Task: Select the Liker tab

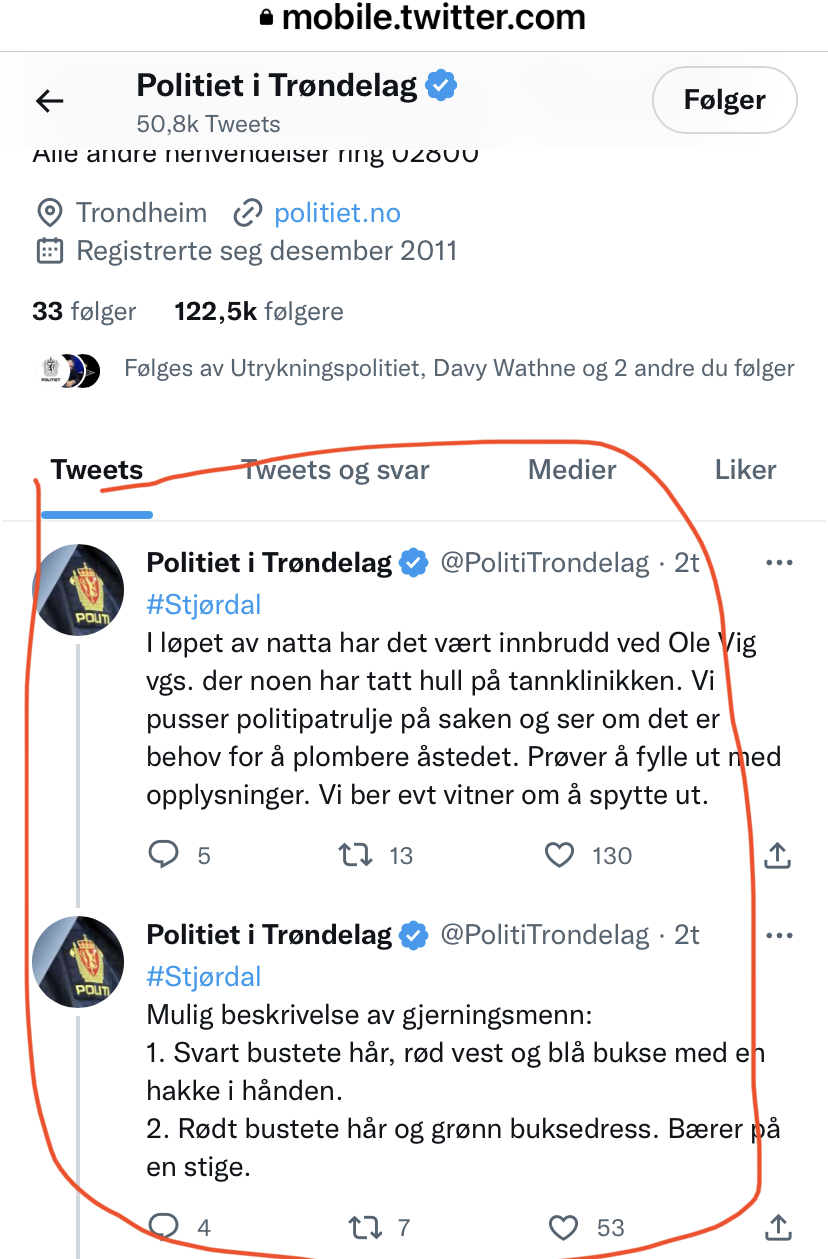Action: [x=745, y=470]
